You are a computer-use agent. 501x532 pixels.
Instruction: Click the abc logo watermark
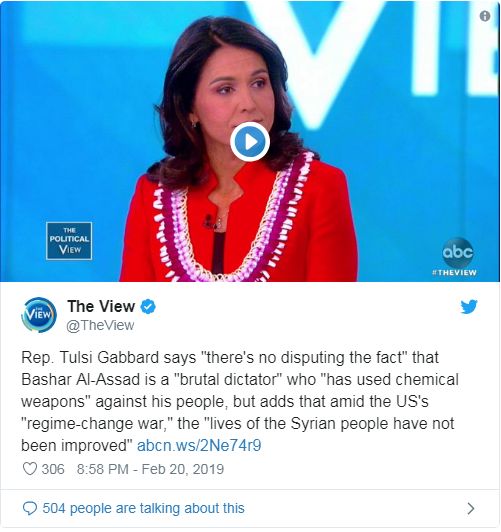tap(458, 252)
